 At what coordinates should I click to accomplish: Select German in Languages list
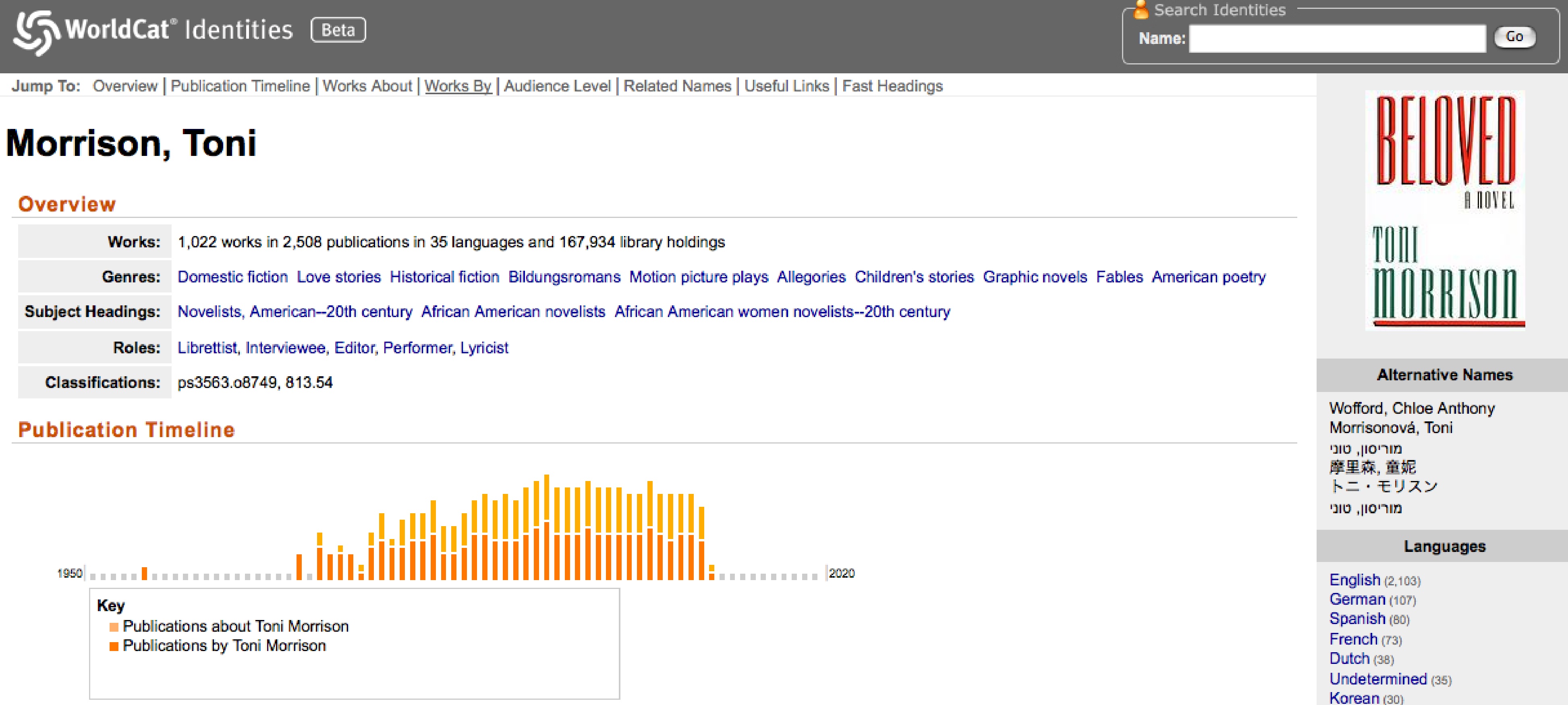[x=1357, y=599]
